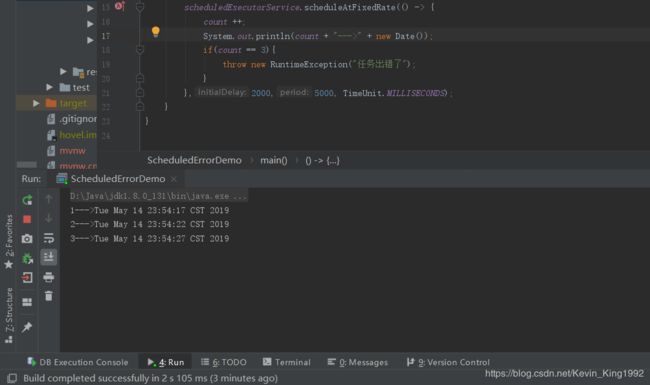
Task: Click the restore layout icon in Run toolbar
Action: pyautogui.click(x=27, y=302)
